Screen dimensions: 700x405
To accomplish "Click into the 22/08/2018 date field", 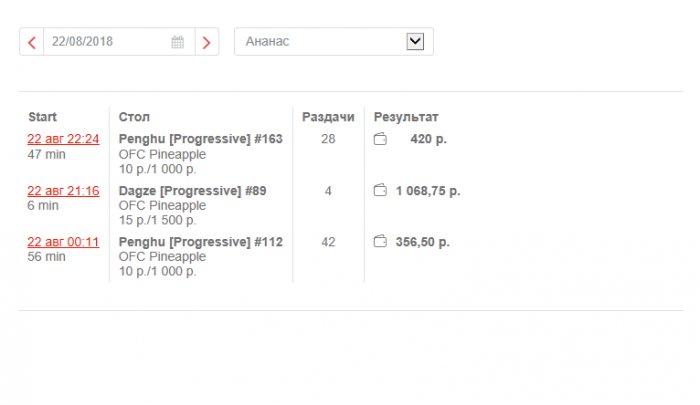I will tap(105, 42).
